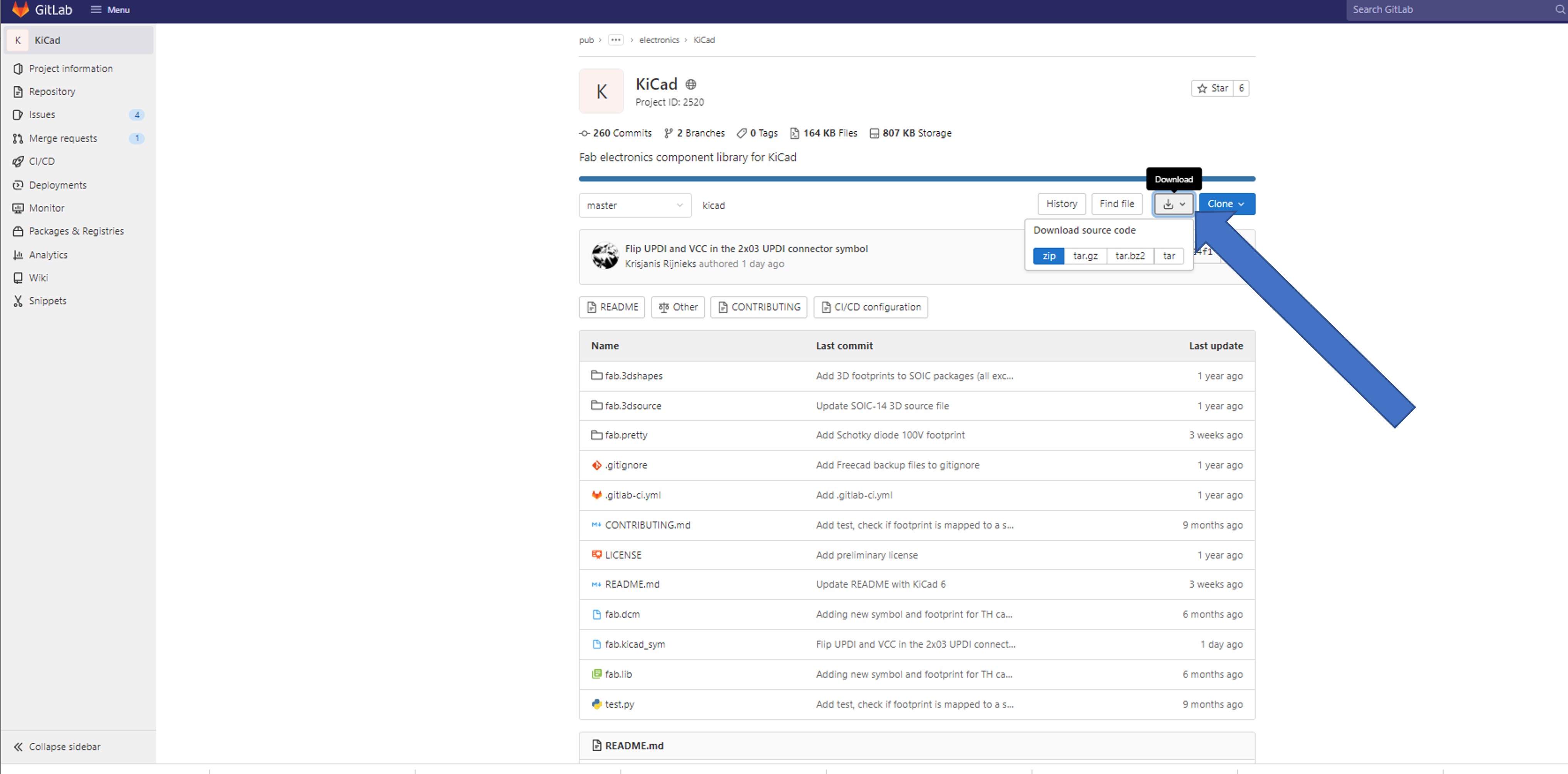
Task: Go to Repository section
Action: 52,91
